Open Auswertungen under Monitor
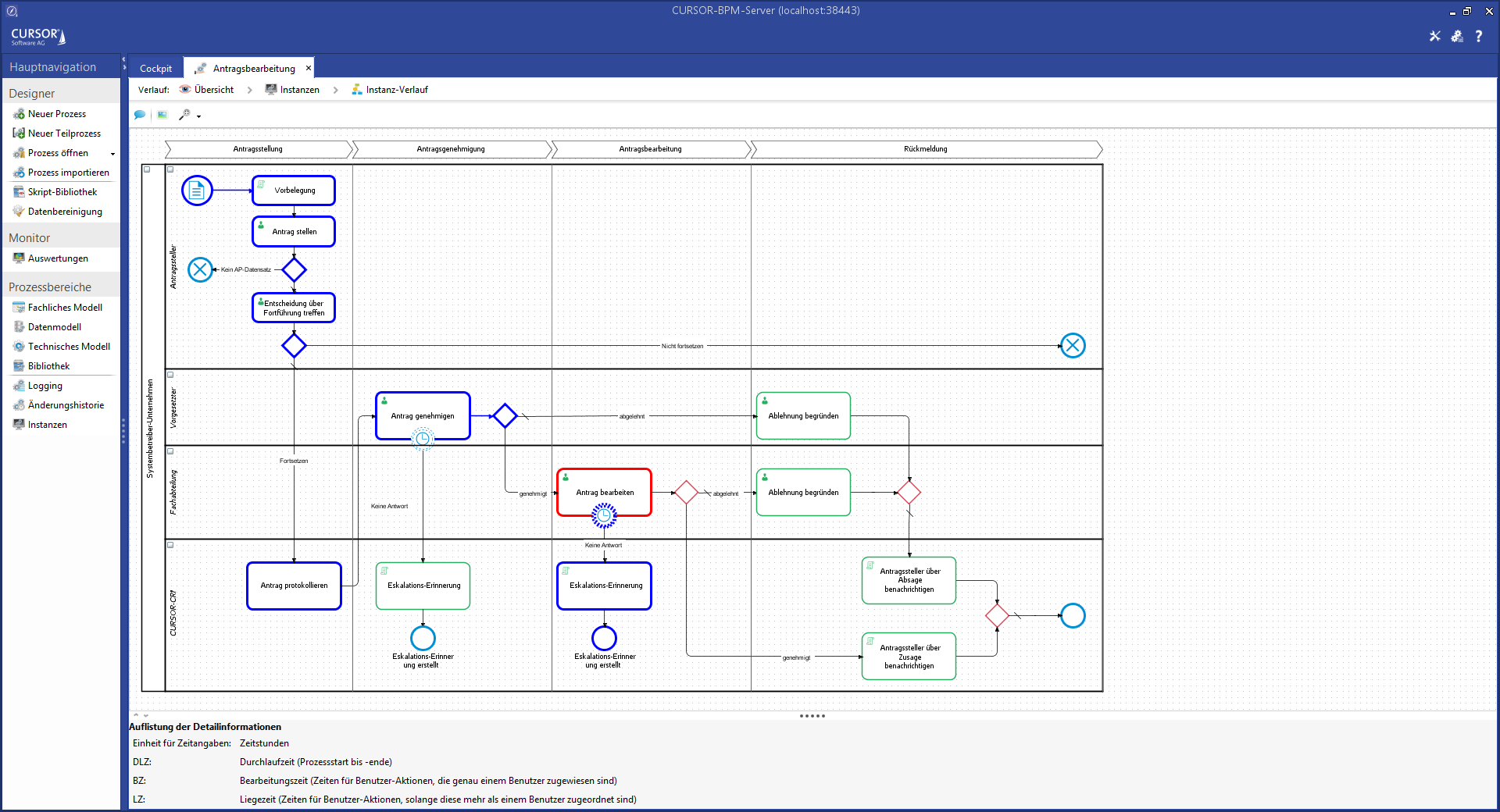 pos(58,258)
